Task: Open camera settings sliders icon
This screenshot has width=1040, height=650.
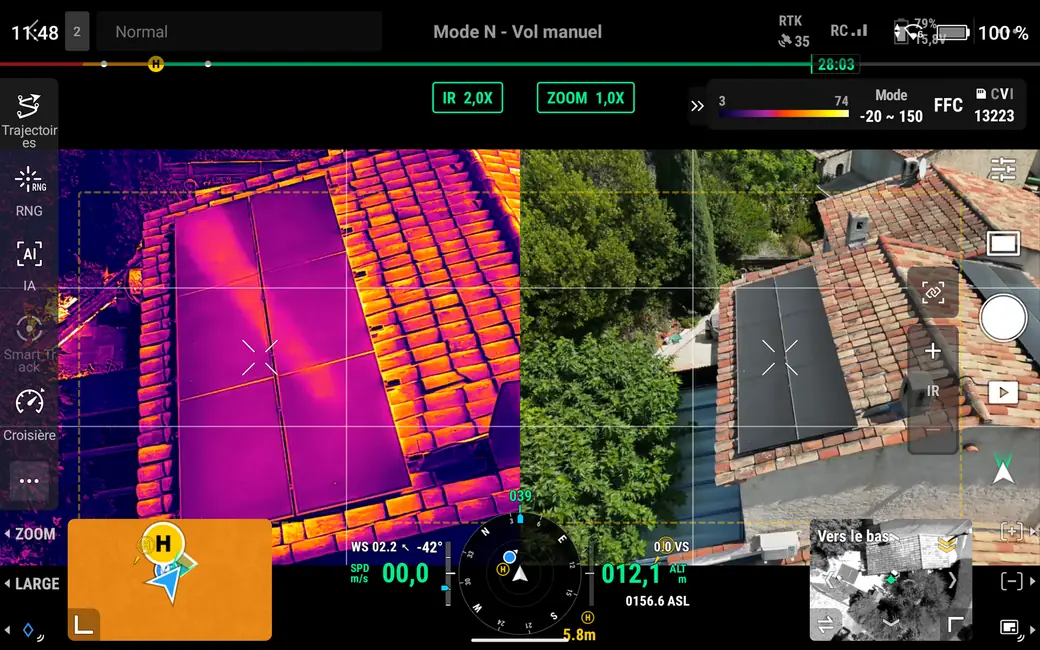Action: click(x=1002, y=169)
